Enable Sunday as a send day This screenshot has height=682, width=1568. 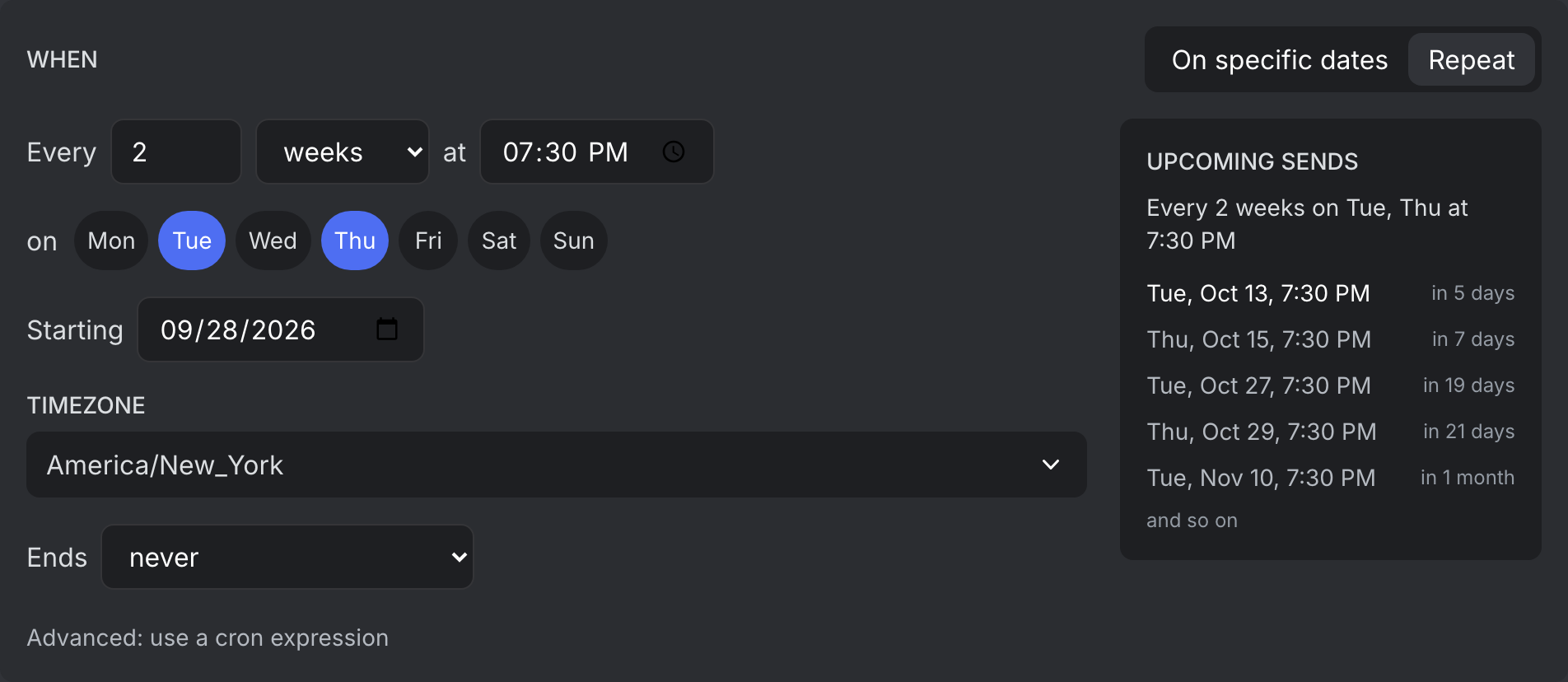pos(574,241)
